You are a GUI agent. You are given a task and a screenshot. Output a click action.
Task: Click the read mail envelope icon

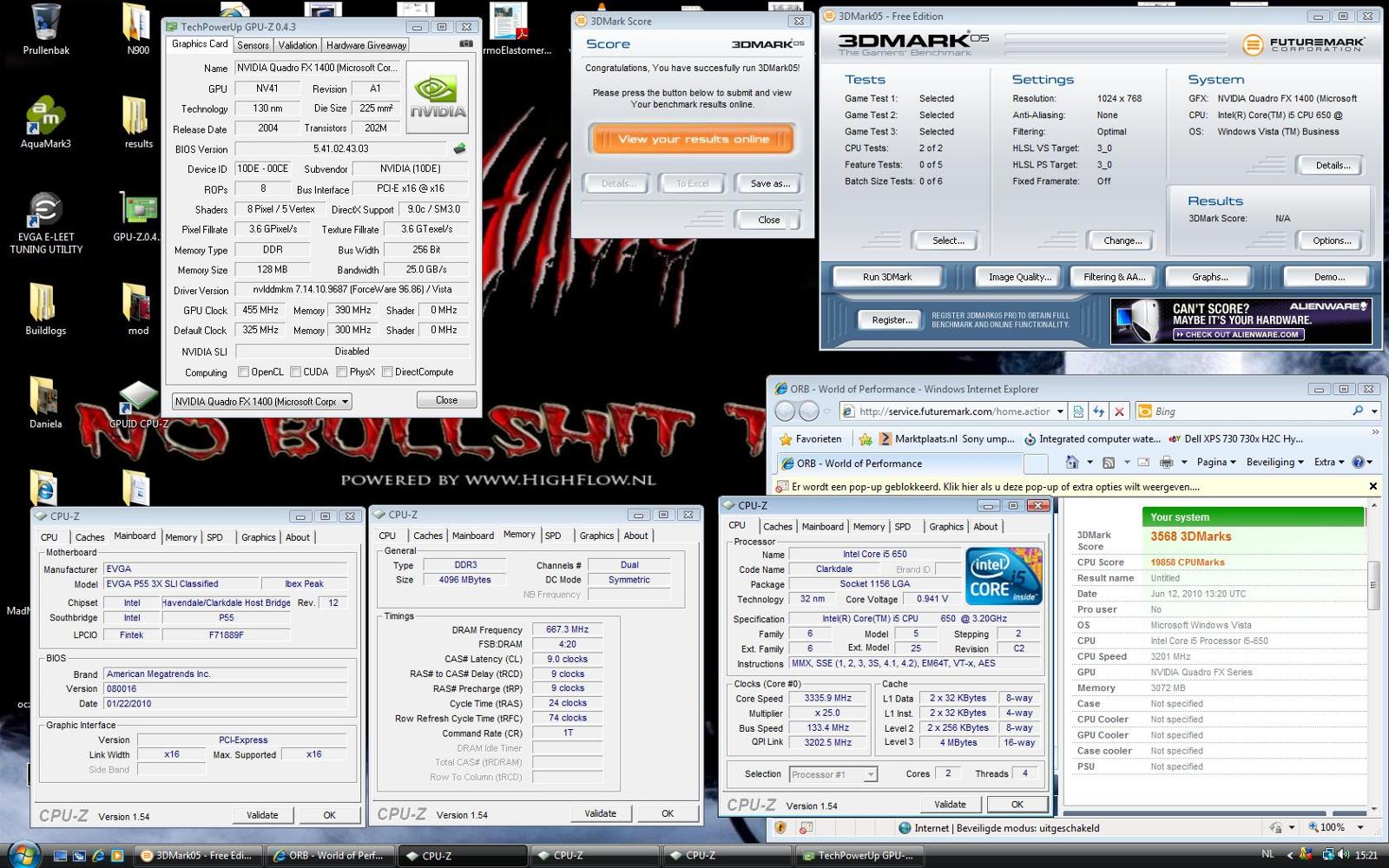[x=1143, y=463]
